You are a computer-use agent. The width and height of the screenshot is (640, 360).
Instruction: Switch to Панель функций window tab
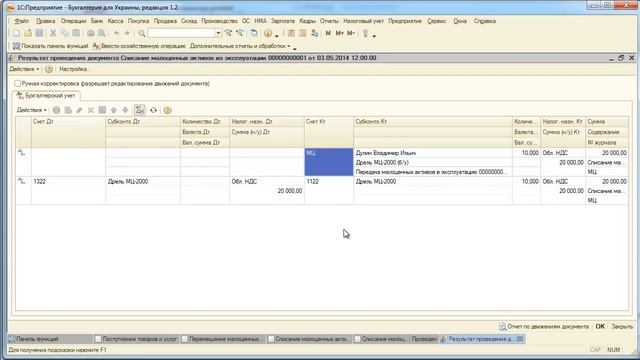(x=50, y=339)
